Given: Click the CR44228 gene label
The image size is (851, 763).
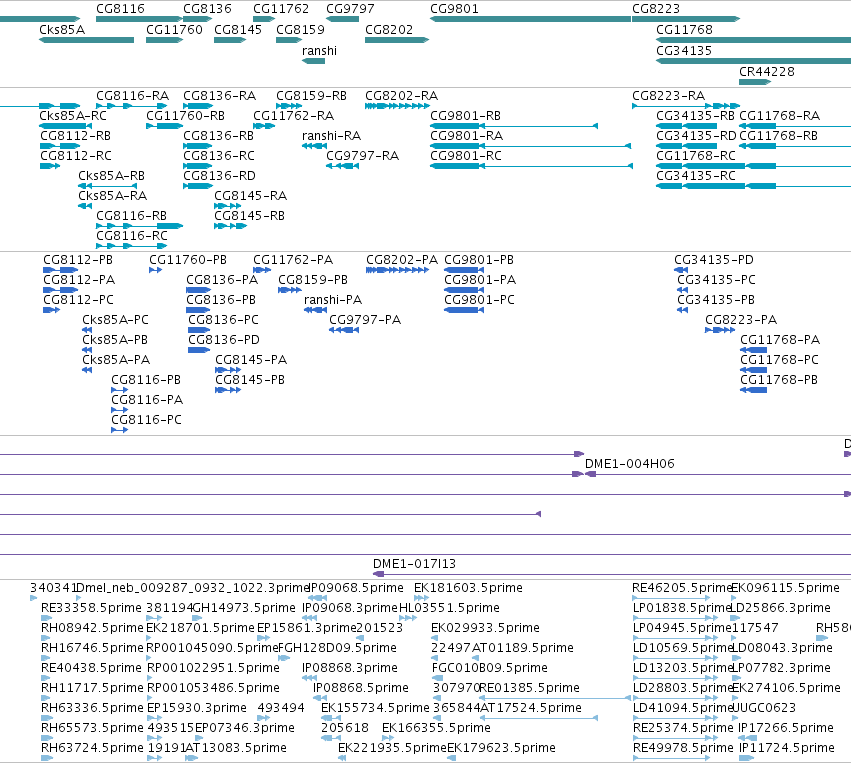Looking at the screenshot, I should (766, 72).
